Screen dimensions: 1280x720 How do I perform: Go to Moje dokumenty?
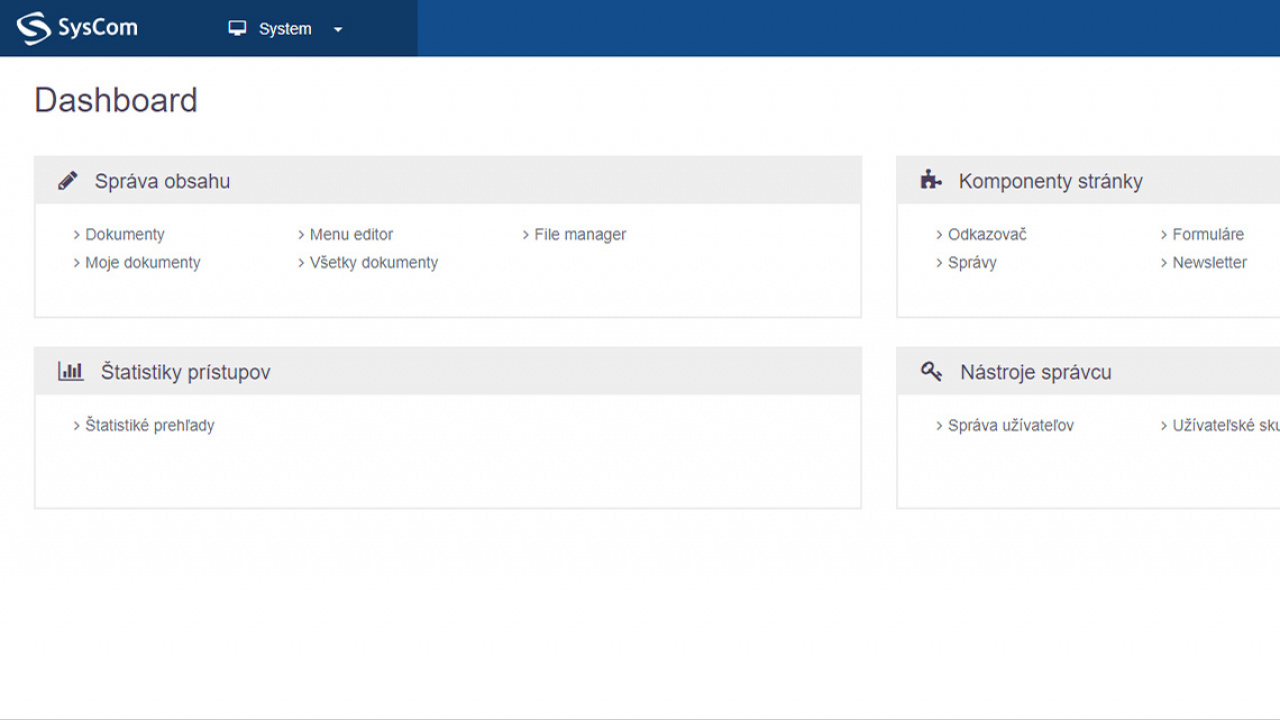142,262
